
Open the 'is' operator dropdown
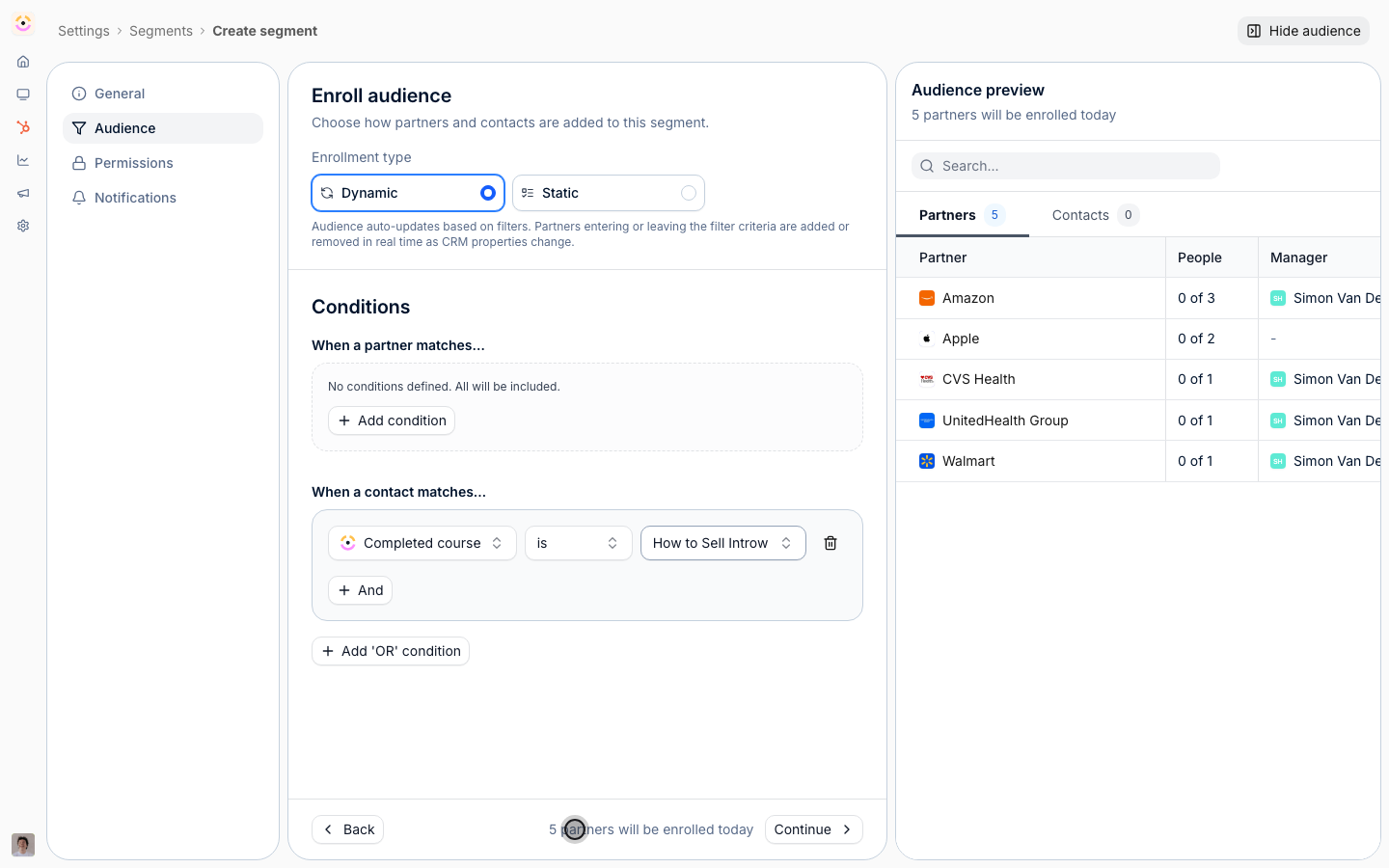click(579, 543)
